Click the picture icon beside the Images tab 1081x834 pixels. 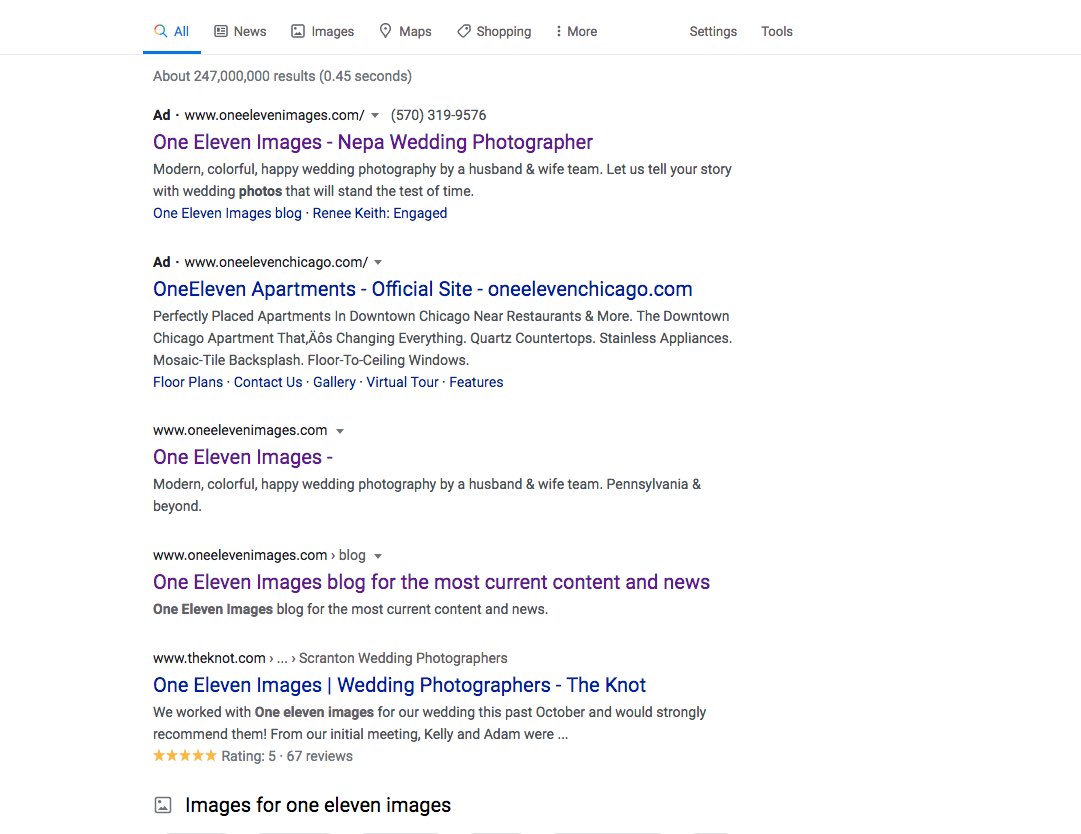point(298,31)
